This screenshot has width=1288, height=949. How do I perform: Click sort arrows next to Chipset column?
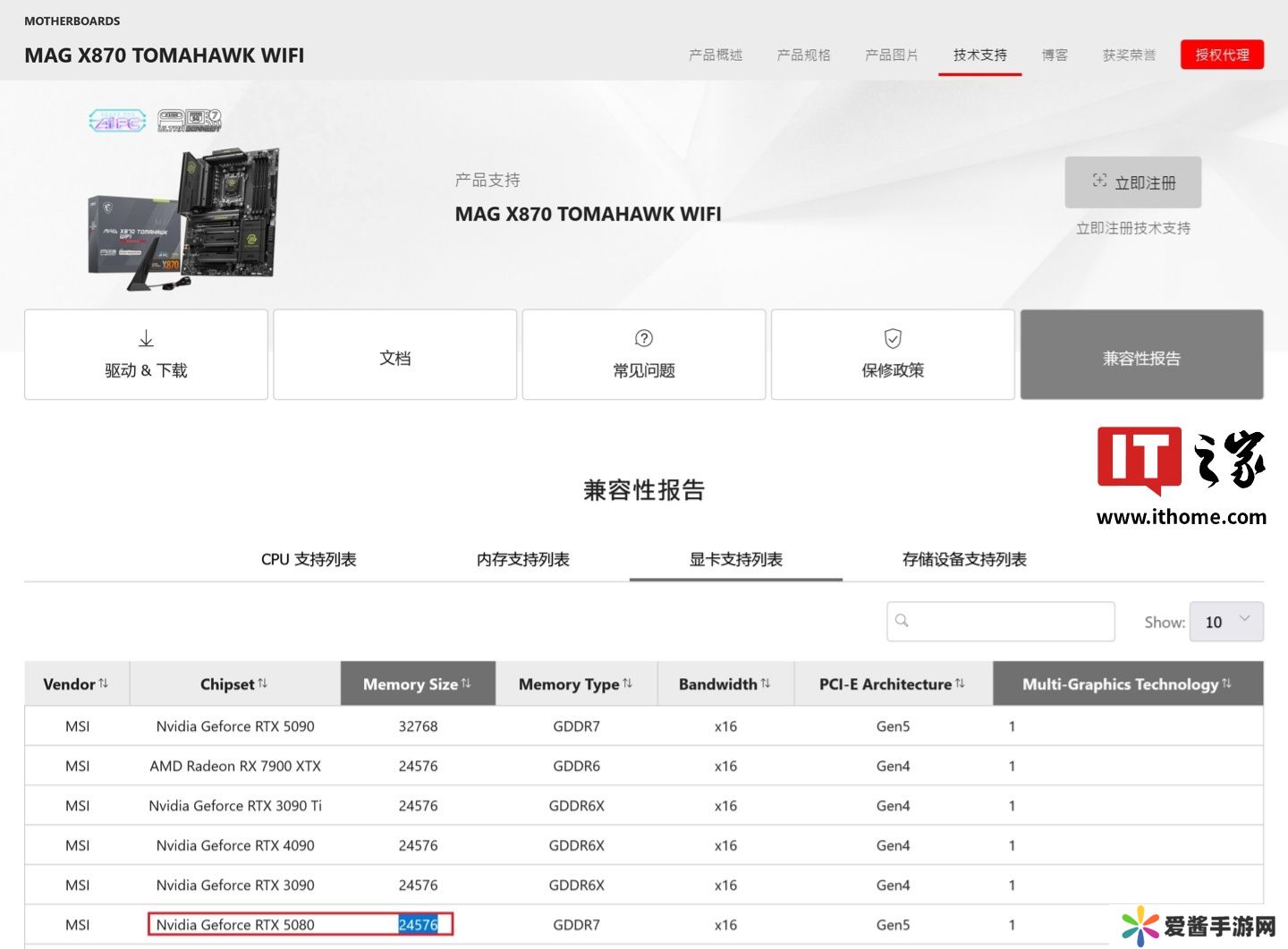pos(263,683)
